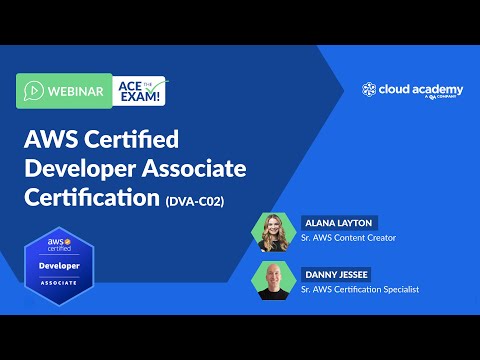480x360 pixels.
Task: Click the webinar play chat bubble icon
Action: (x=33, y=91)
